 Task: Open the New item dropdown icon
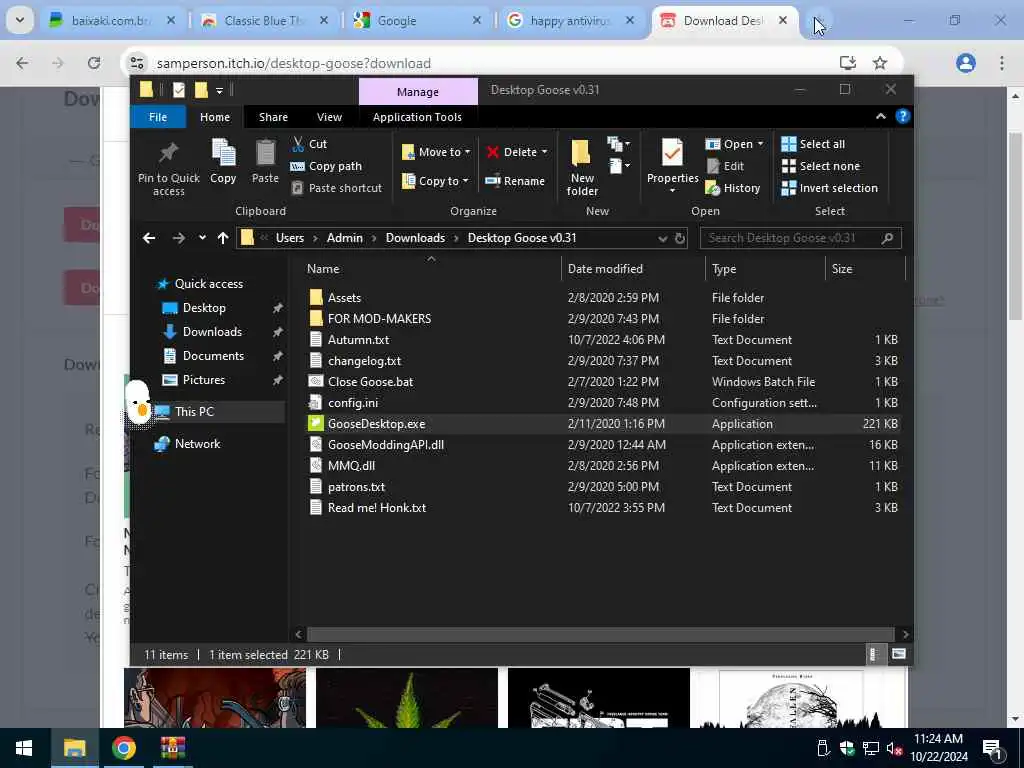click(618, 144)
